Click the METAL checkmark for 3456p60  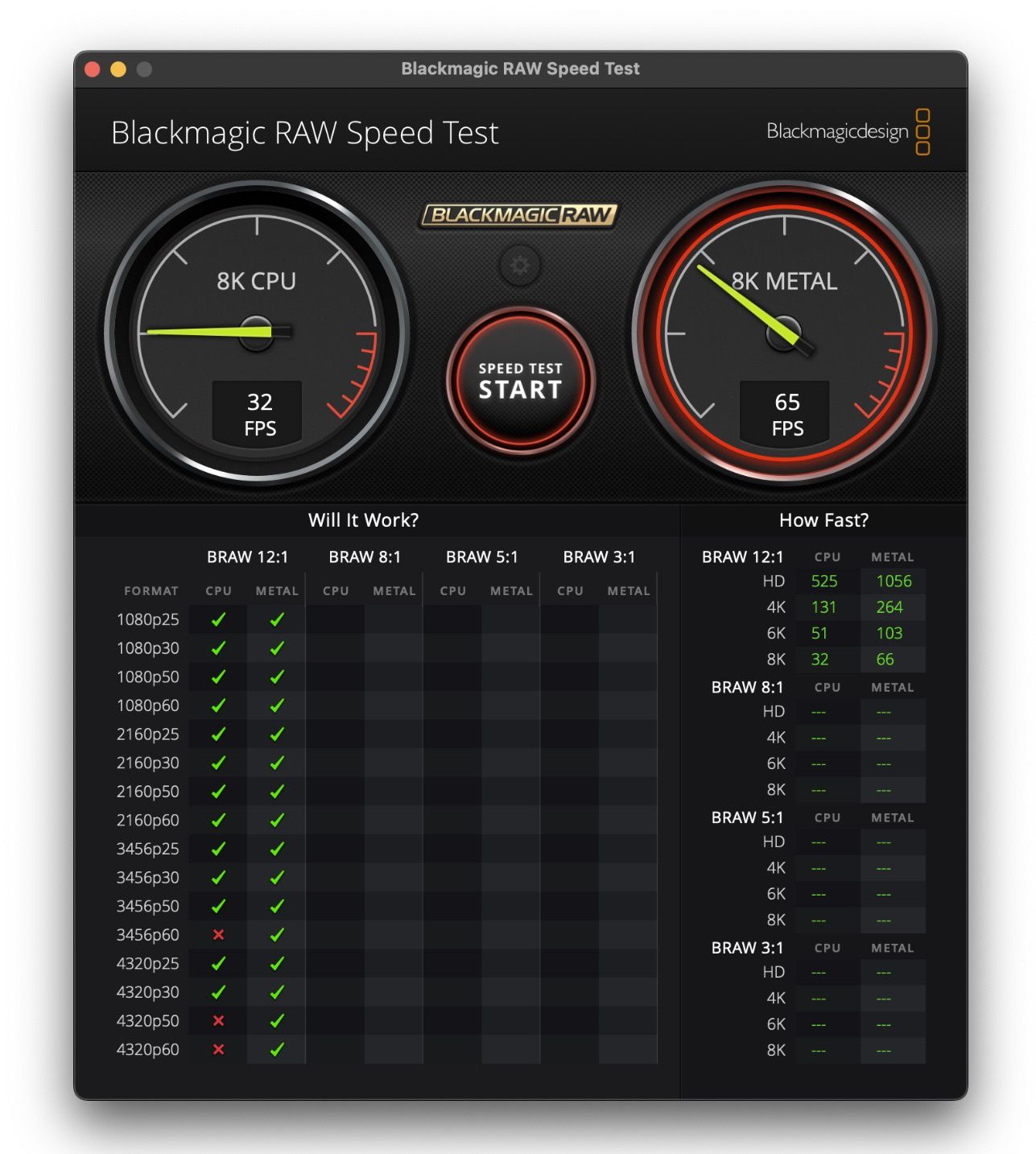[x=277, y=935]
